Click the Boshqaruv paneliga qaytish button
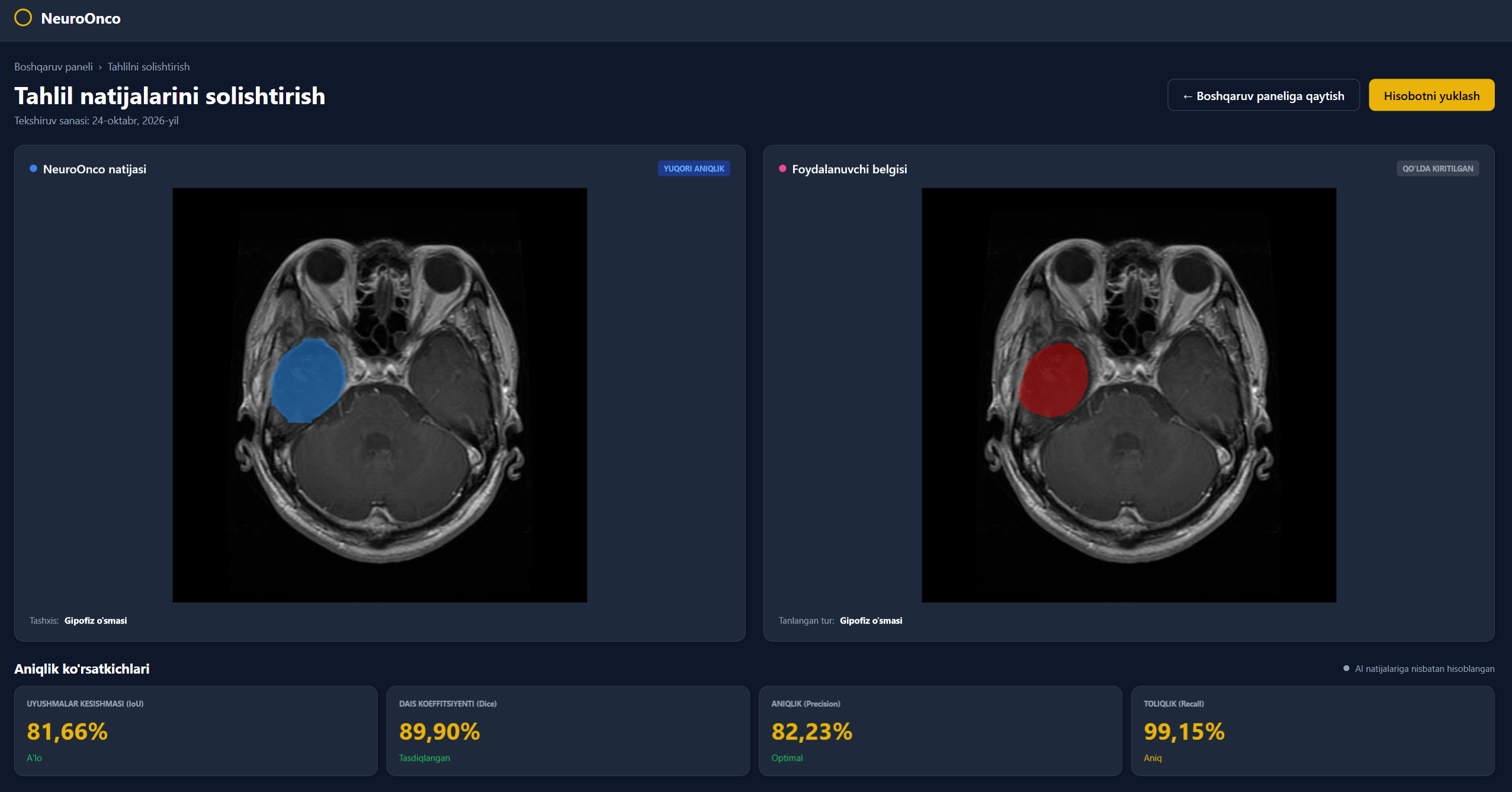The width and height of the screenshot is (1512, 792). (1263, 95)
